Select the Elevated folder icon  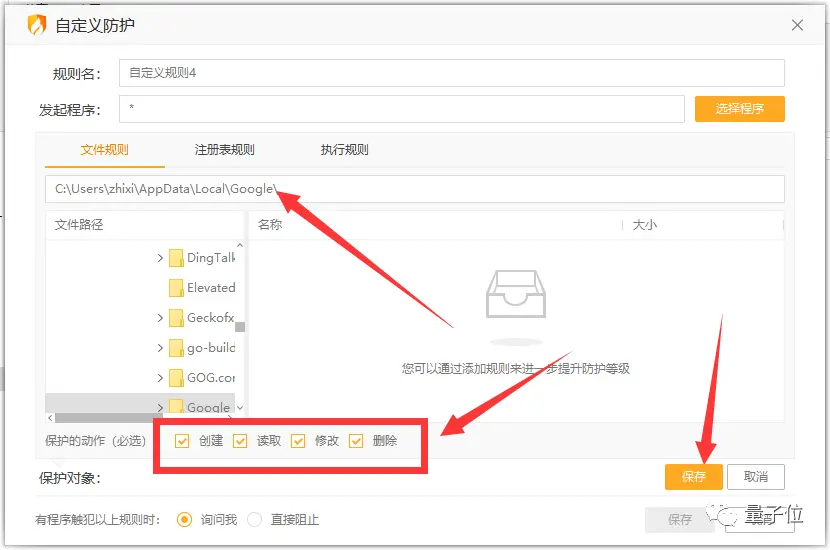(x=176, y=288)
